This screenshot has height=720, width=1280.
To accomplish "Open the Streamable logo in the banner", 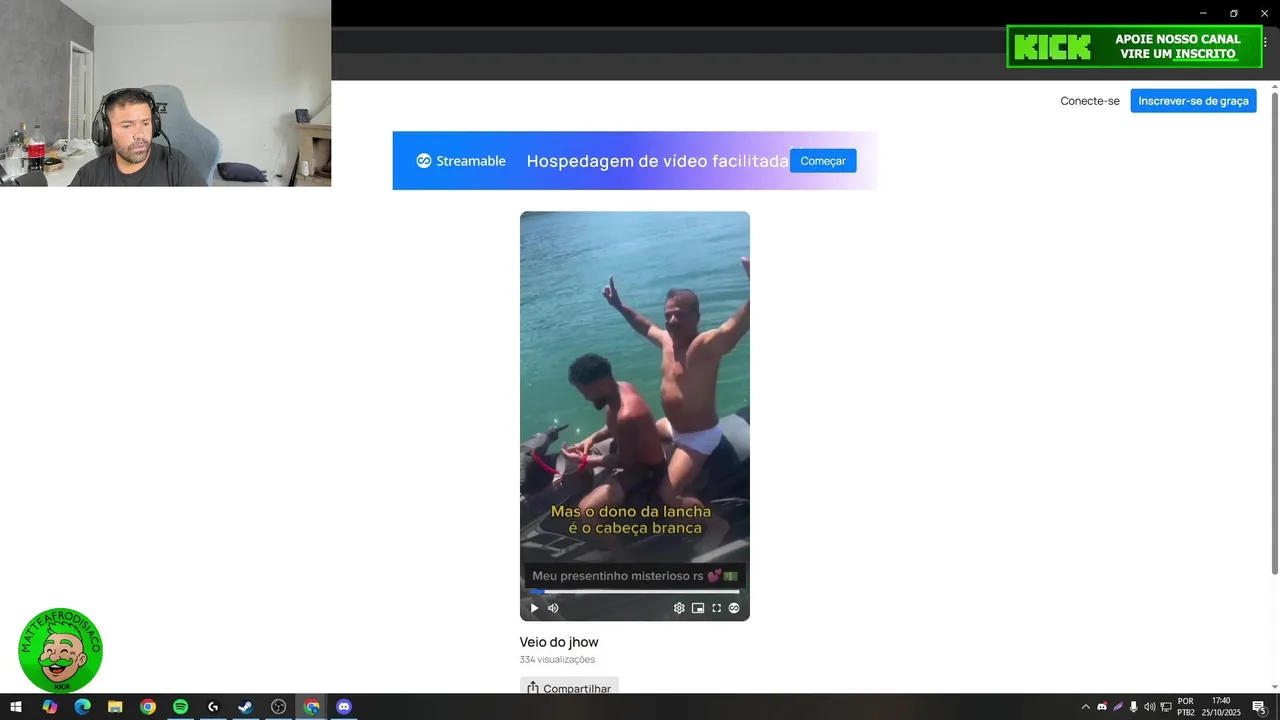I will (x=461, y=161).
